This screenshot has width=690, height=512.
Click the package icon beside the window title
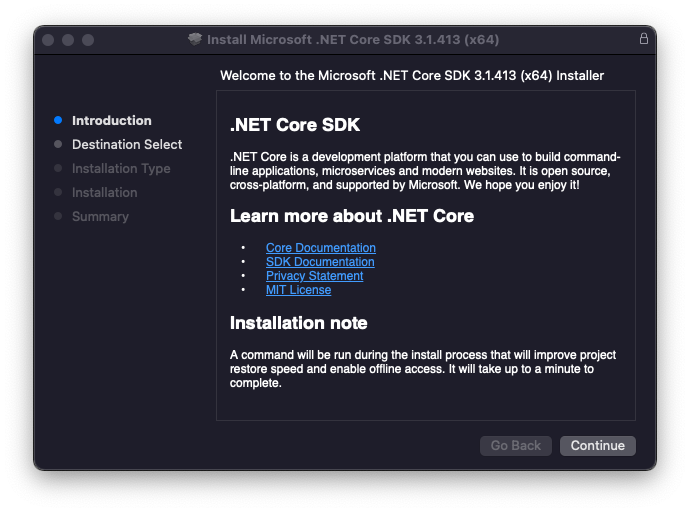pos(195,40)
